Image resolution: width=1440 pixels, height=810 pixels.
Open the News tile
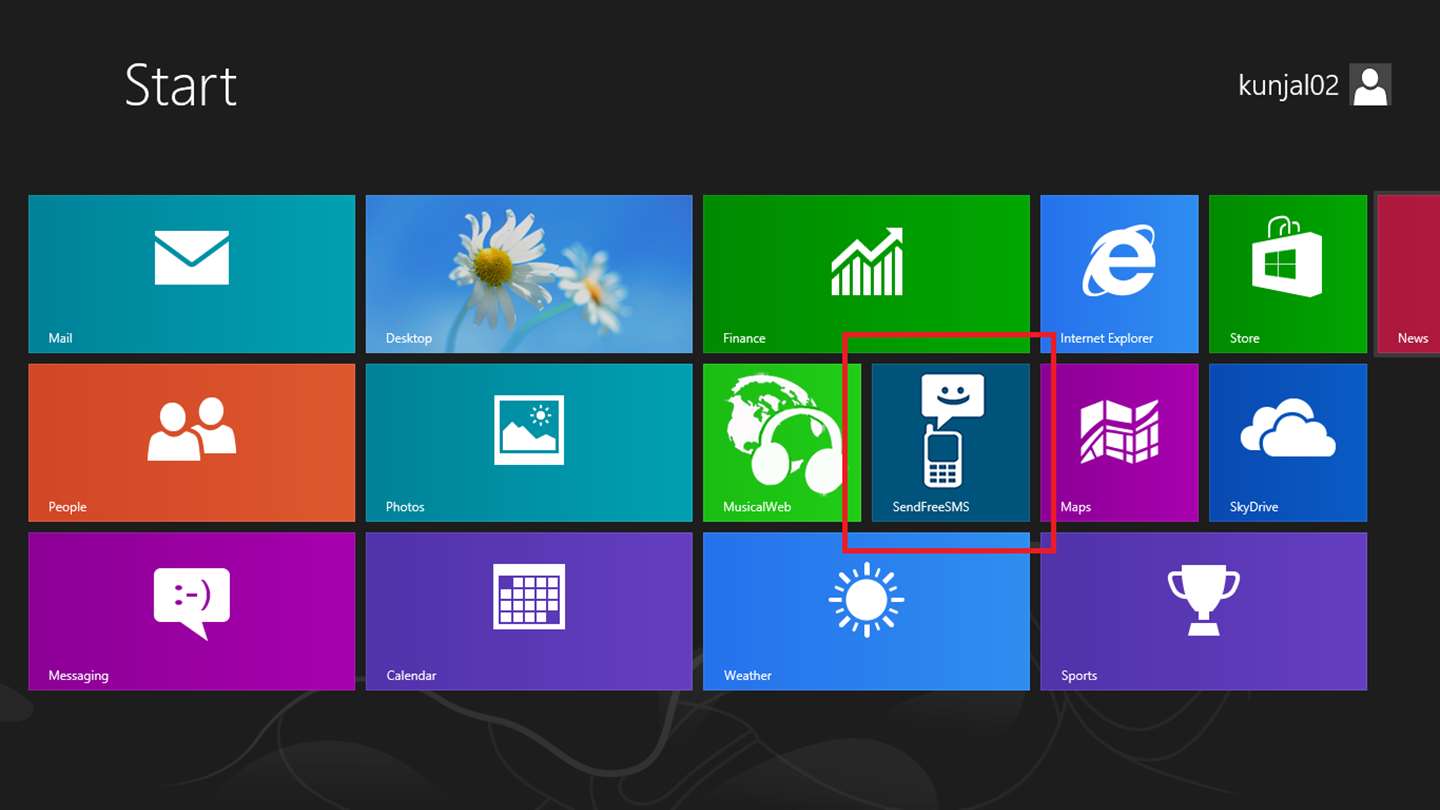(1408, 274)
